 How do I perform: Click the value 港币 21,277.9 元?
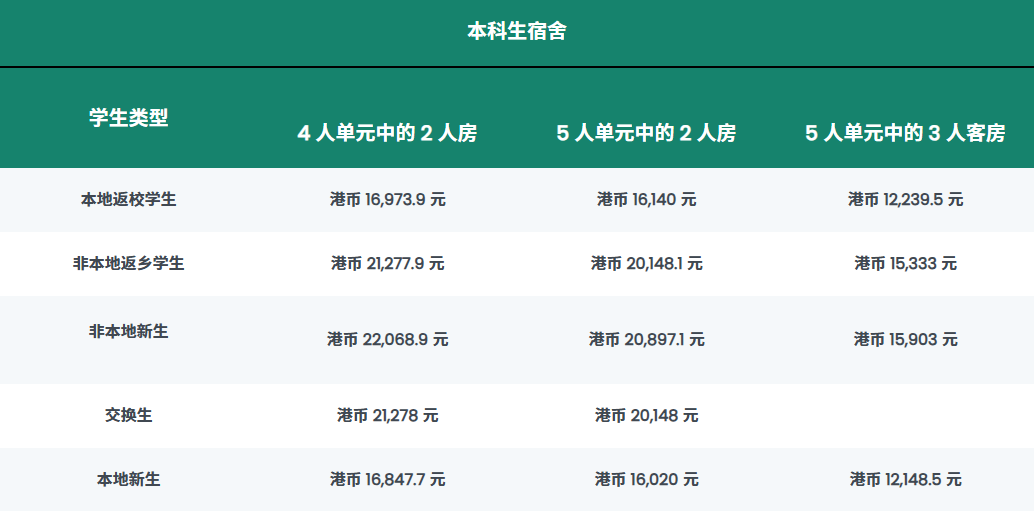pyautogui.click(x=388, y=263)
